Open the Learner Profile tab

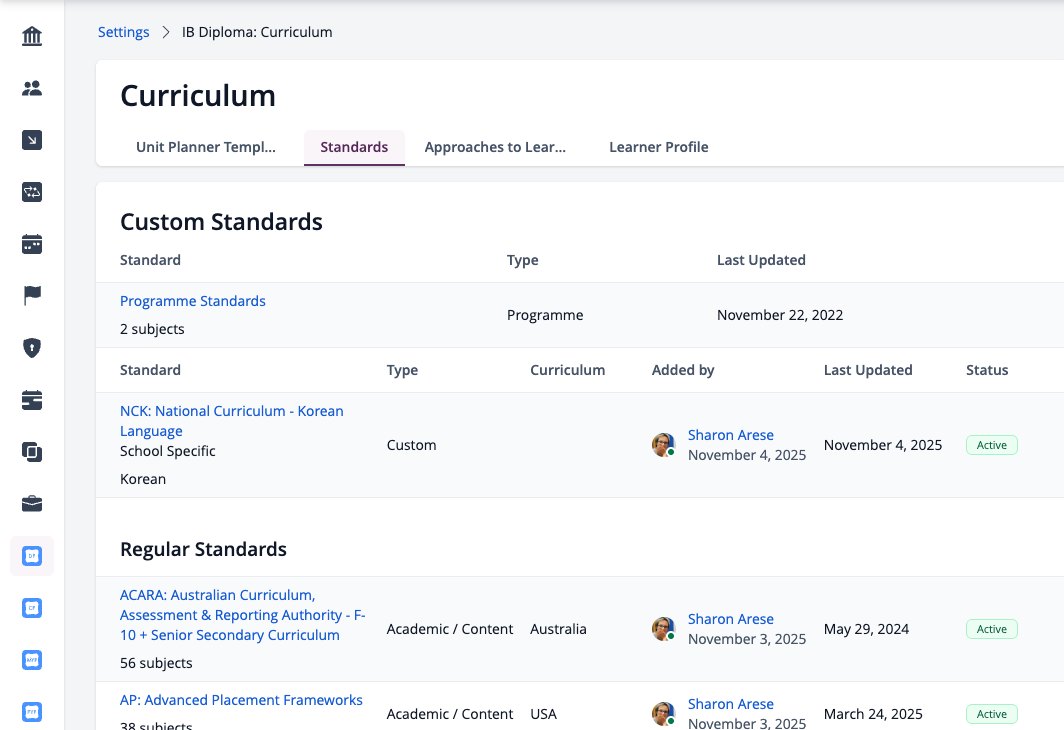(658, 147)
